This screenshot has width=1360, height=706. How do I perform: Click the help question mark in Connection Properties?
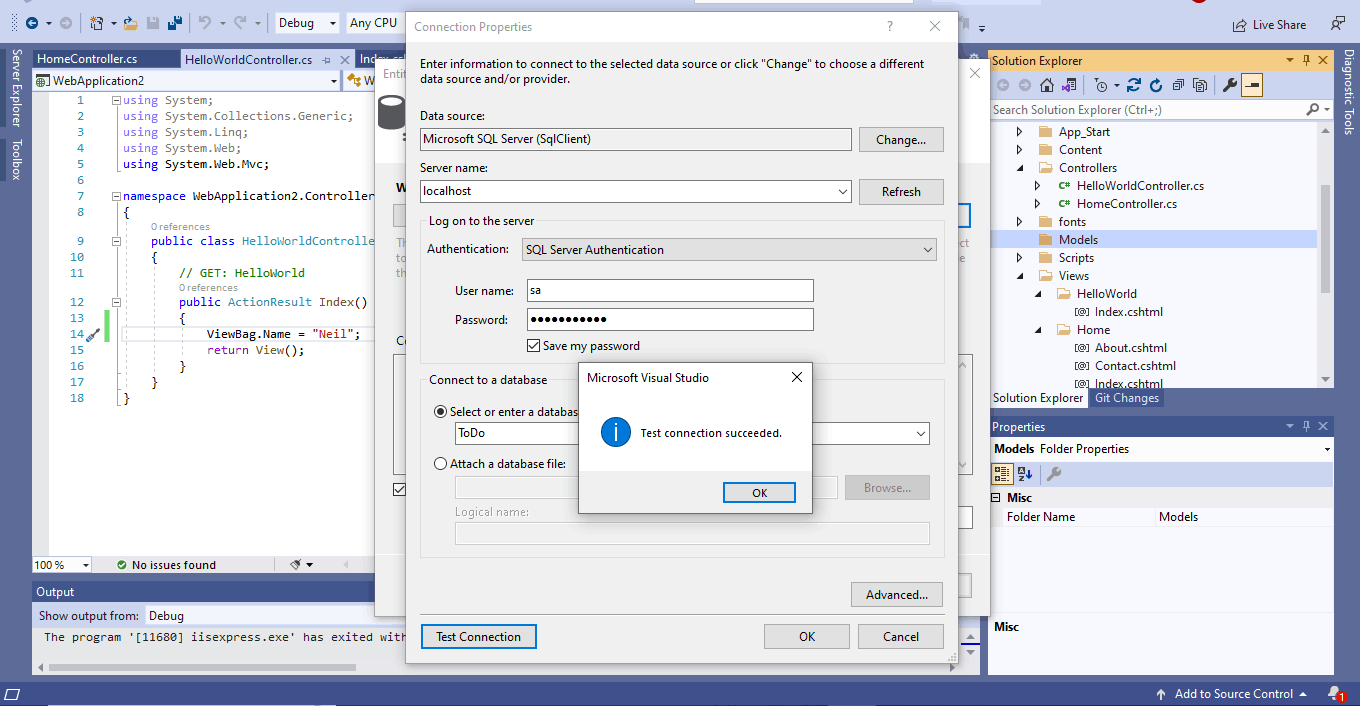(x=890, y=27)
